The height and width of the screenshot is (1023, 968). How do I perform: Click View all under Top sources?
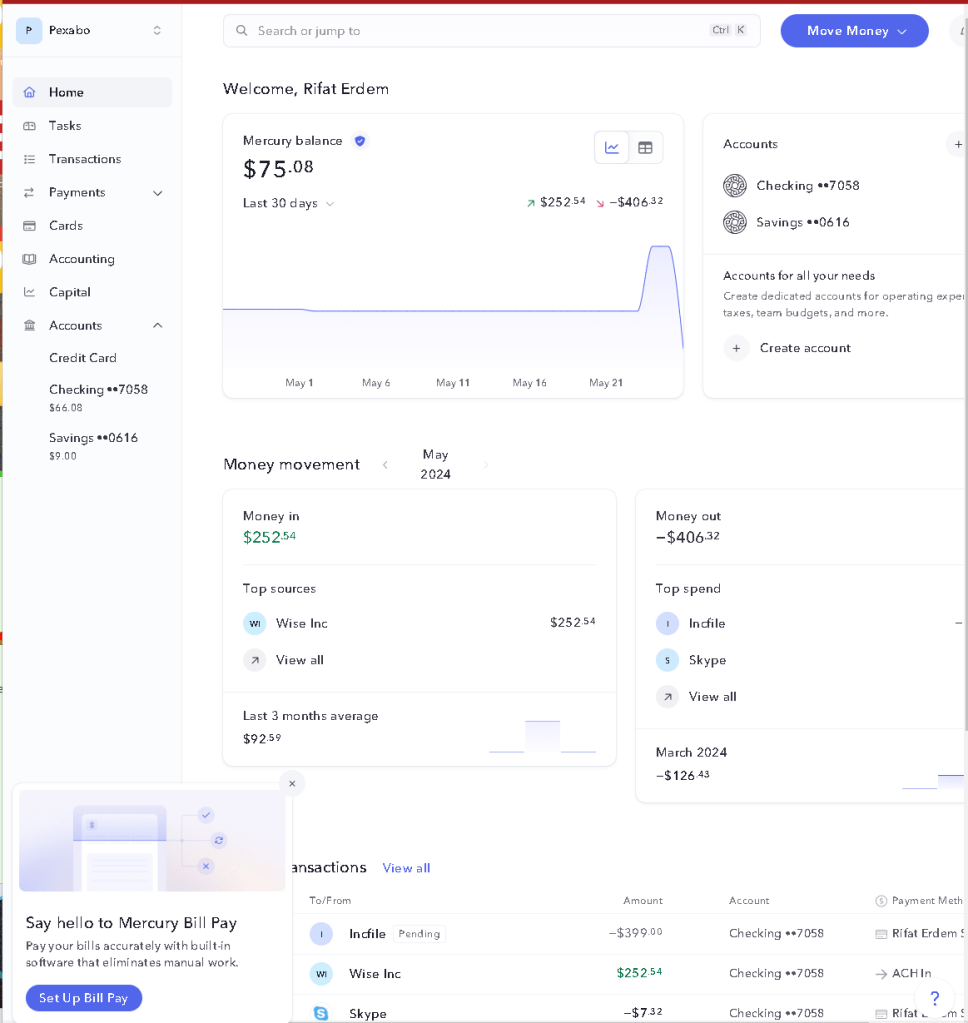click(299, 660)
